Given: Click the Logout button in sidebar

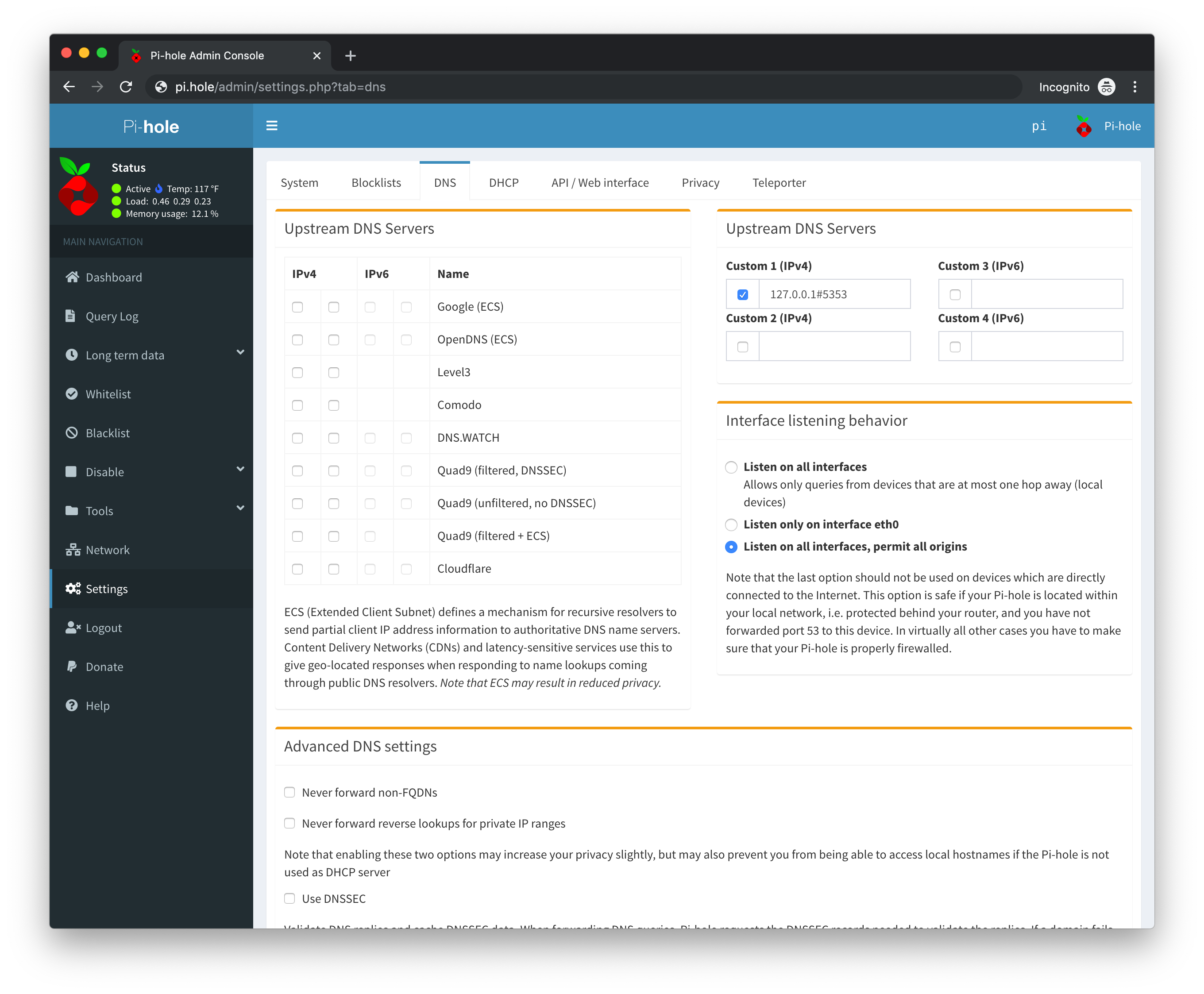Looking at the screenshot, I should (103, 627).
